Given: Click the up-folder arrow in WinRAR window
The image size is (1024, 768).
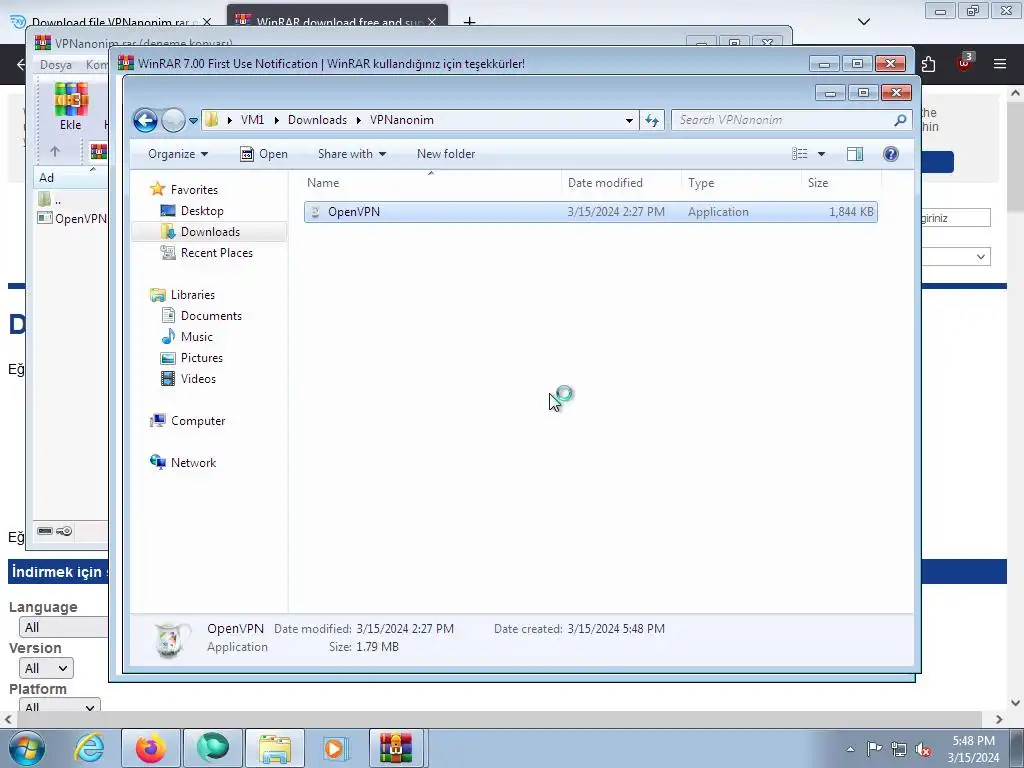Looking at the screenshot, I should point(55,152).
